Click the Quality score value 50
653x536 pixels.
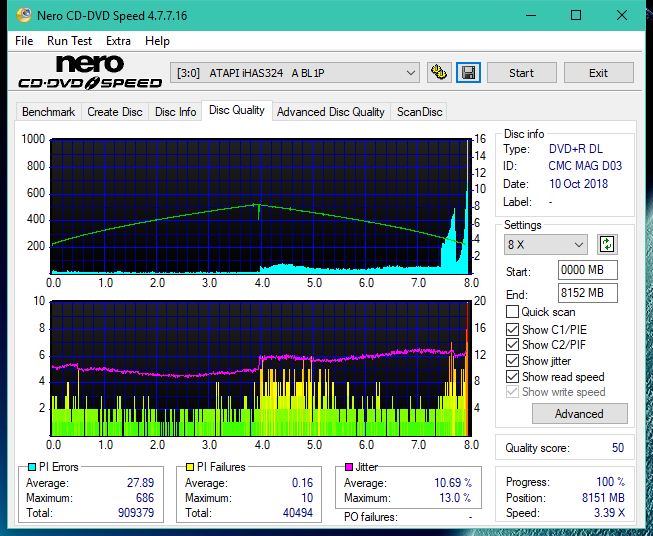[x=618, y=448]
